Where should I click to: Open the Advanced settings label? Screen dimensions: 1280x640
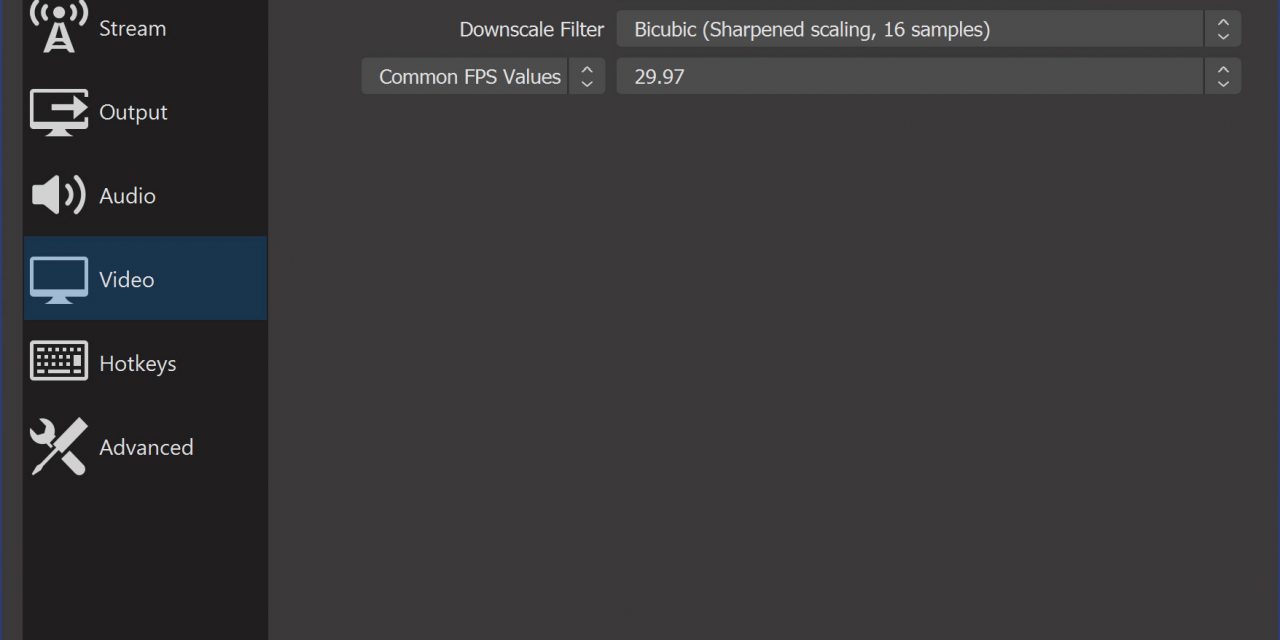pos(146,447)
